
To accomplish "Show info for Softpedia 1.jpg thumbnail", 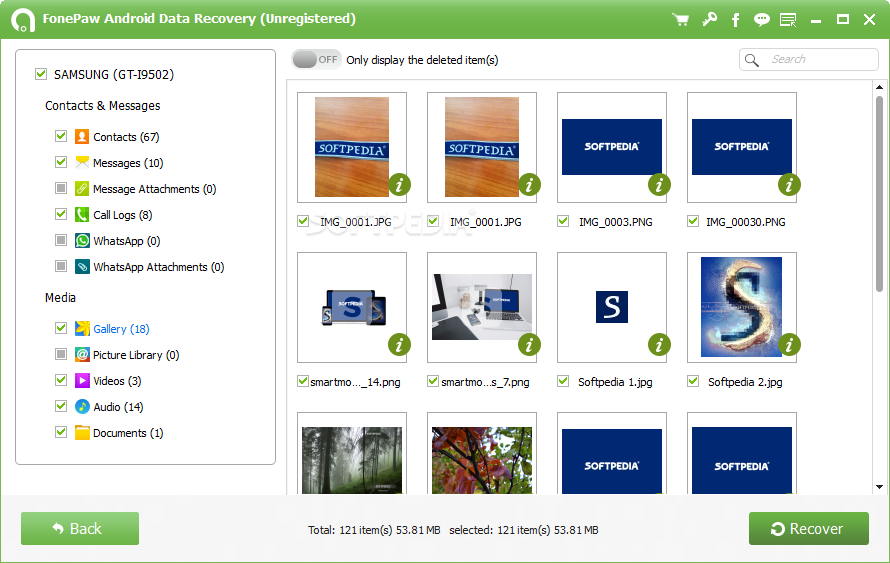I will click(x=659, y=344).
